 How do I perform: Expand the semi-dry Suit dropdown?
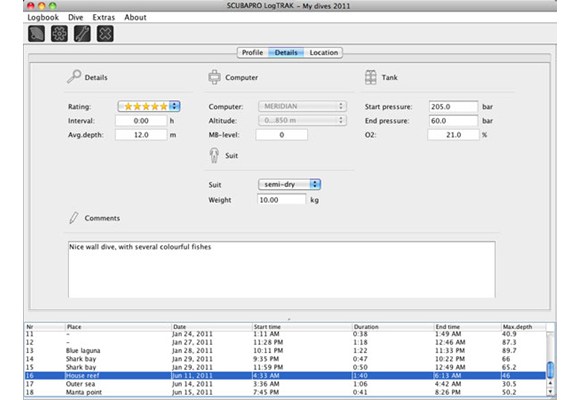click(289, 184)
